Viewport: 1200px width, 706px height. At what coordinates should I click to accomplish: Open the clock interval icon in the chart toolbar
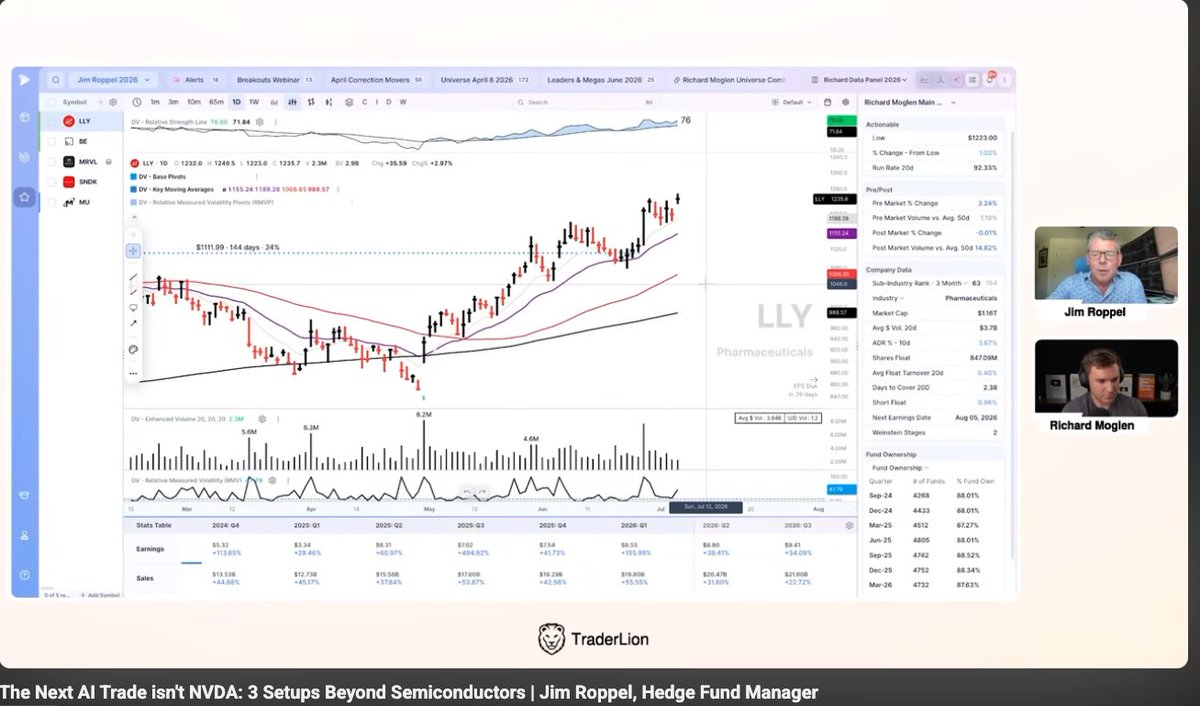point(136,102)
